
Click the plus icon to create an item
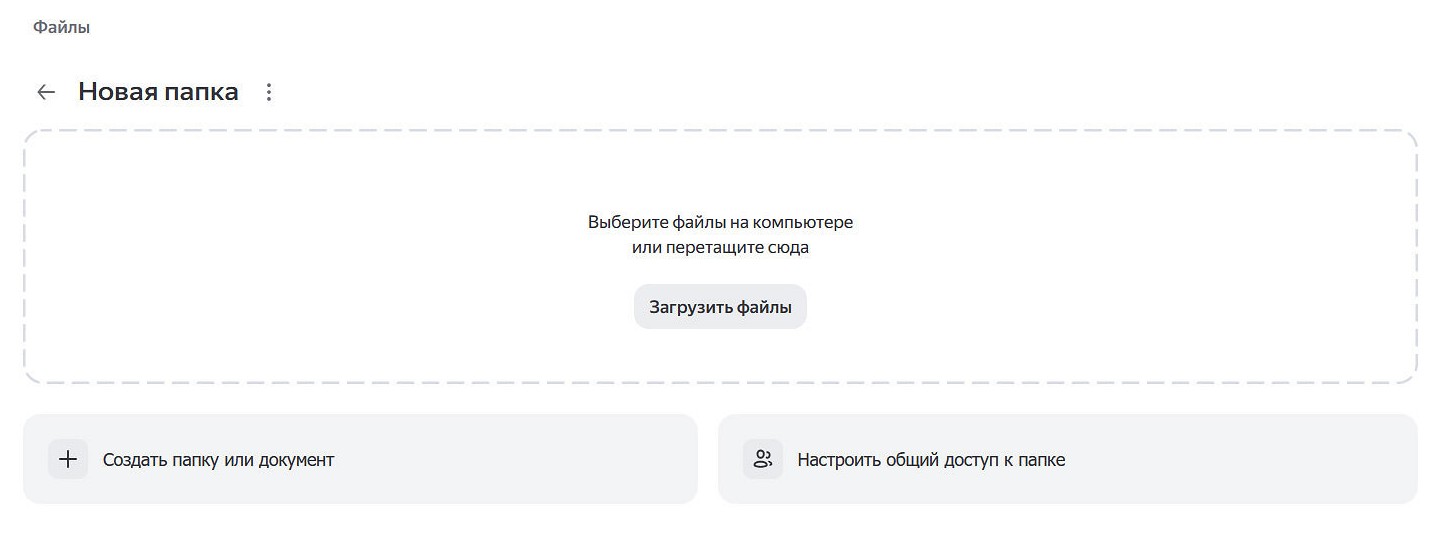(x=68, y=460)
